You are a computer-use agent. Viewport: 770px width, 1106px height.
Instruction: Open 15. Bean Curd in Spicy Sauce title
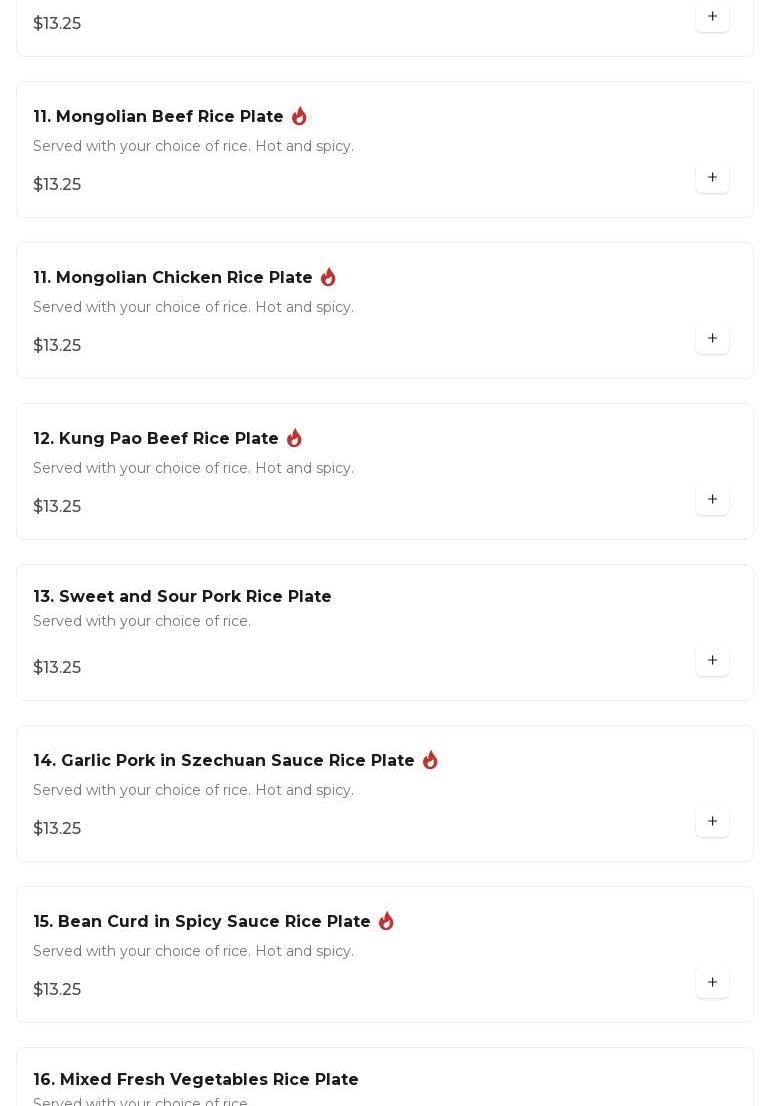click(x=202, y=921)
